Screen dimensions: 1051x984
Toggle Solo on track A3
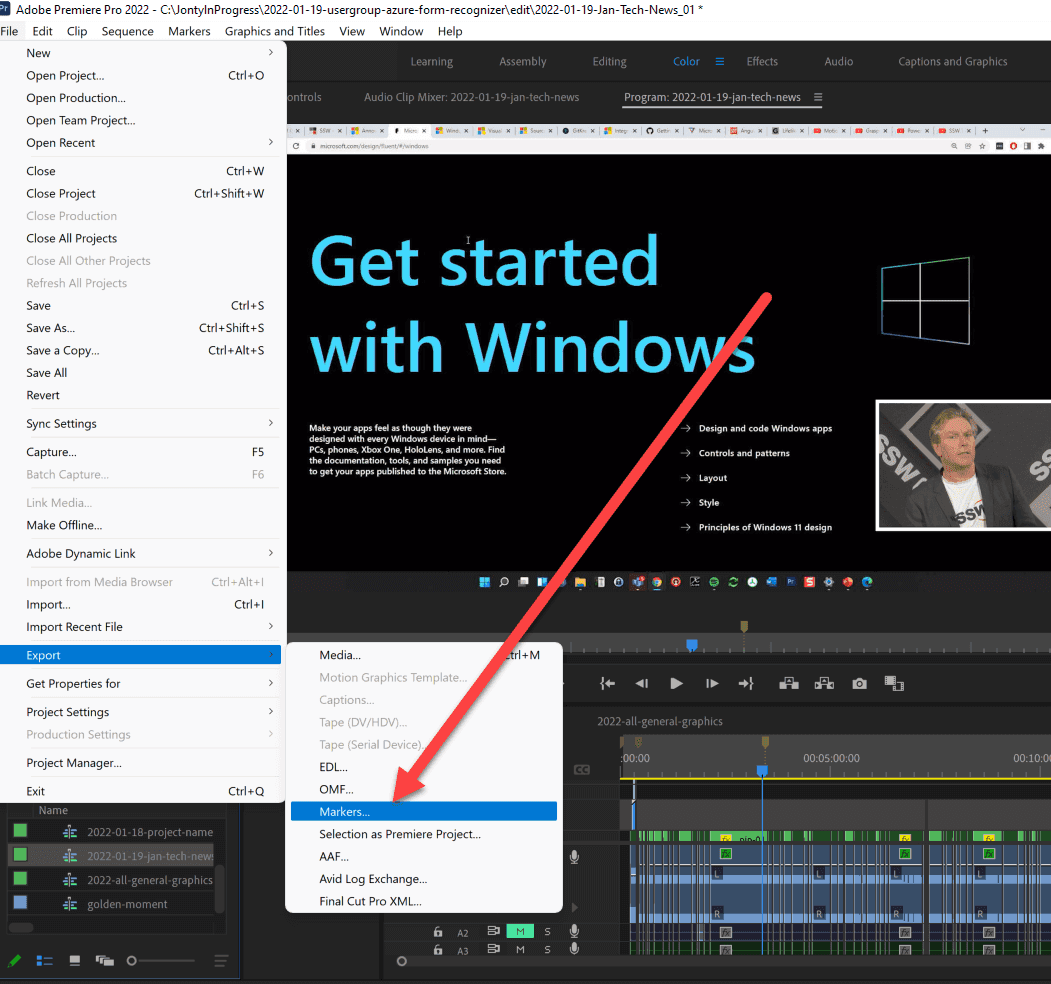pyautogui.click(x=547, y=949)
